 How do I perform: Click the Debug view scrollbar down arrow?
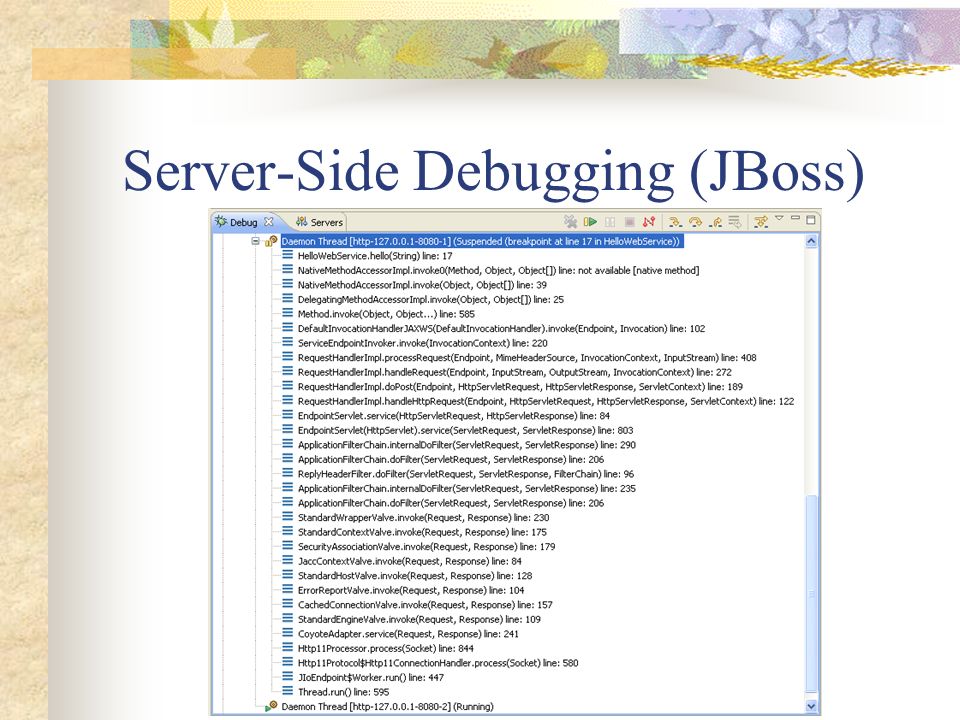coord(811,706)
